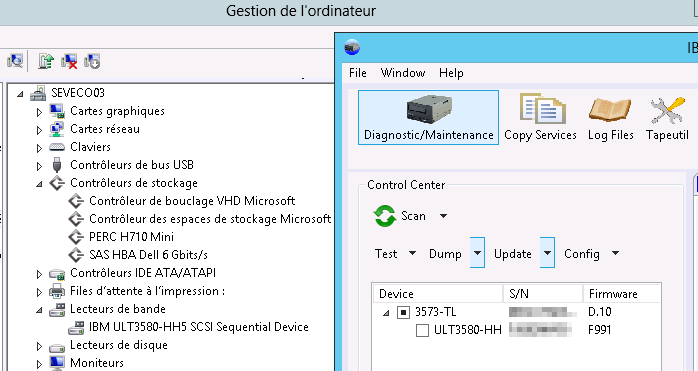This screenshot has height=371, width=698.
Task: Click the Moniteurs icon
Action: (x=57, y=363)
